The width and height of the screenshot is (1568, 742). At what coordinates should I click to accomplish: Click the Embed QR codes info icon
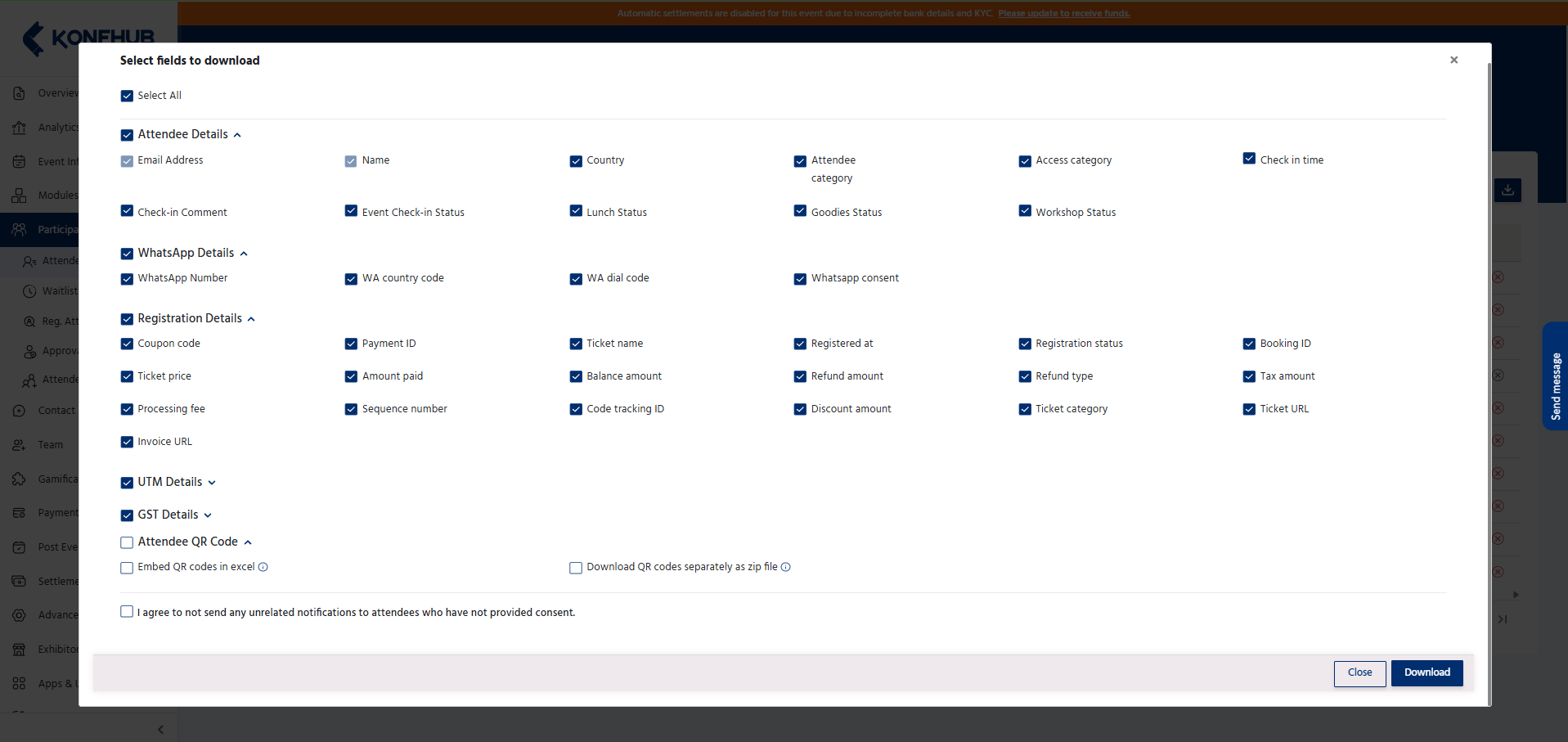[x=263, y=567]
